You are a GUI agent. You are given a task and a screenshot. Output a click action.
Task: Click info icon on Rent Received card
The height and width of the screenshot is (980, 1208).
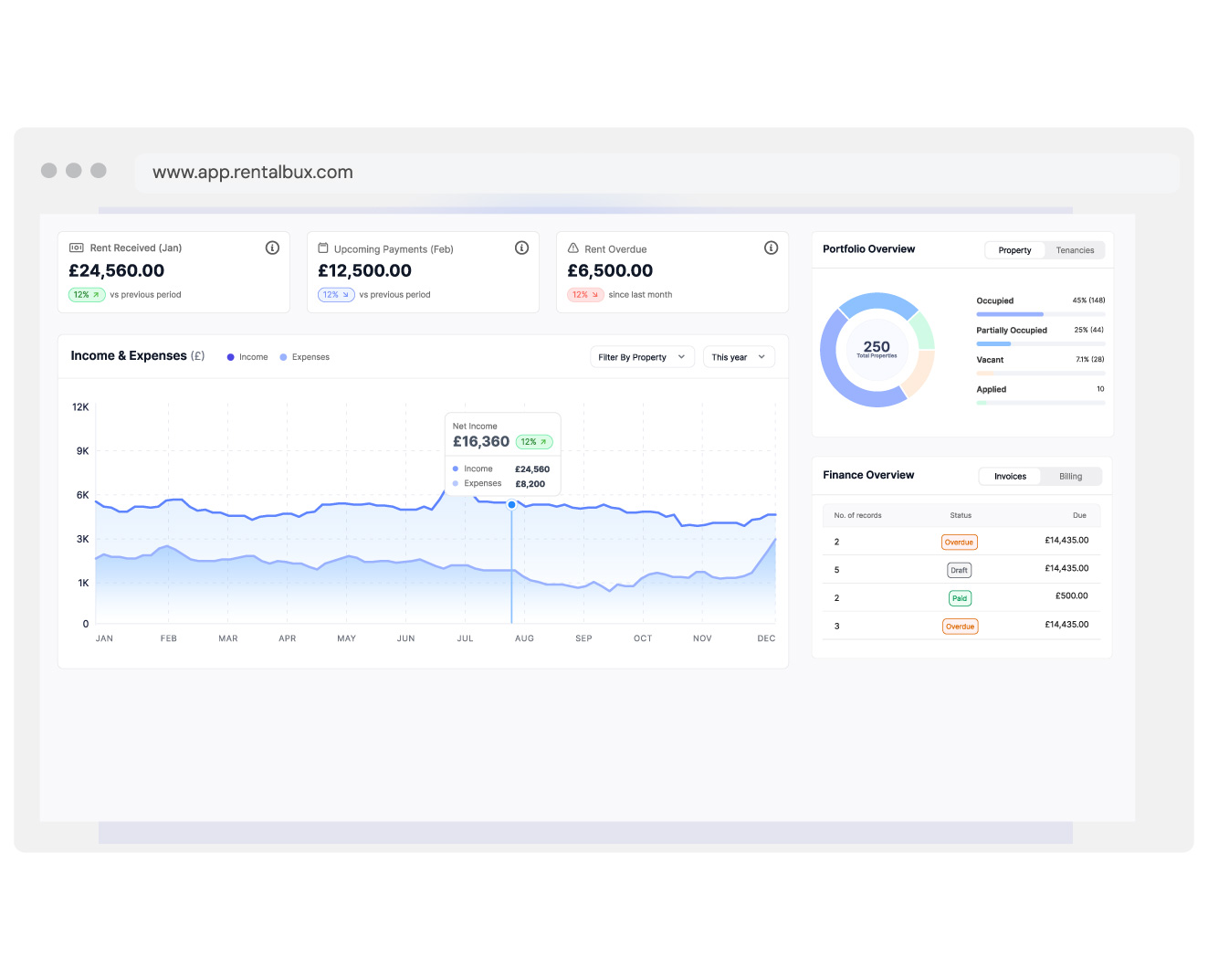pos(272,248)
